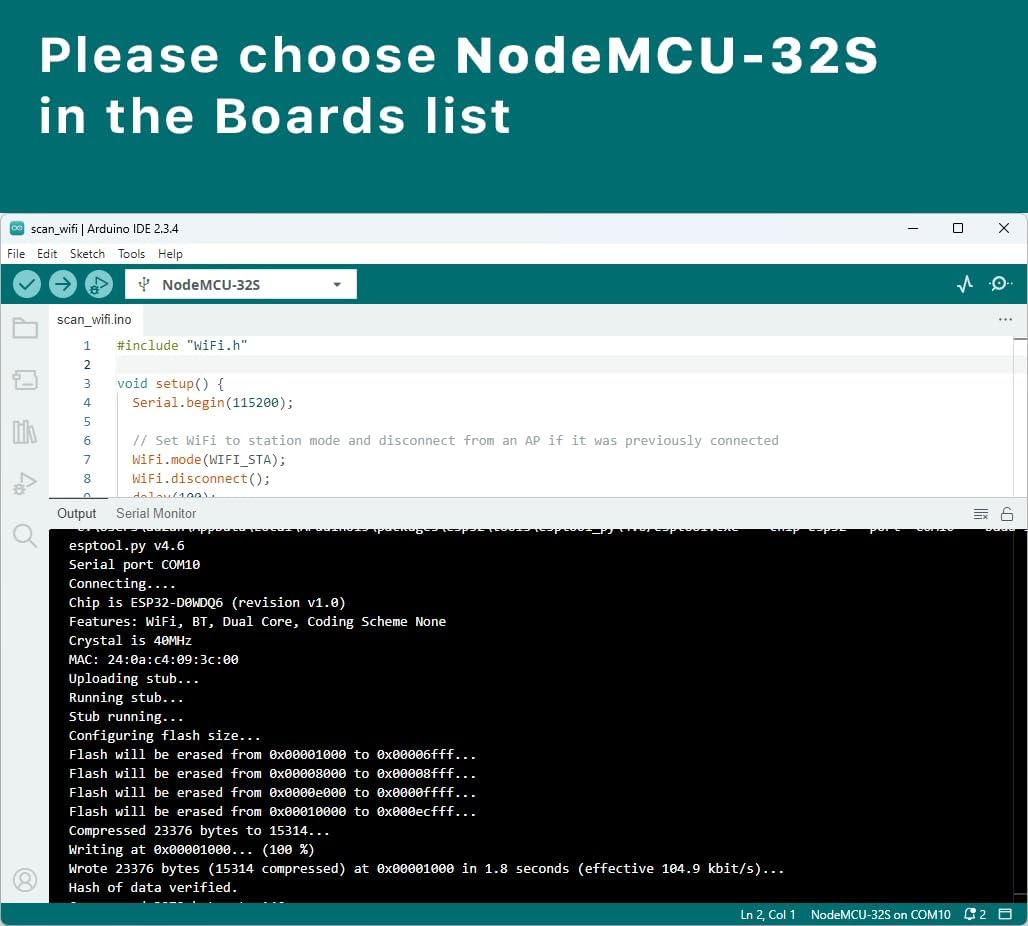
Task: Click 'Ln 2, Col 1' cursor position
Action: [x=768, y=914]
